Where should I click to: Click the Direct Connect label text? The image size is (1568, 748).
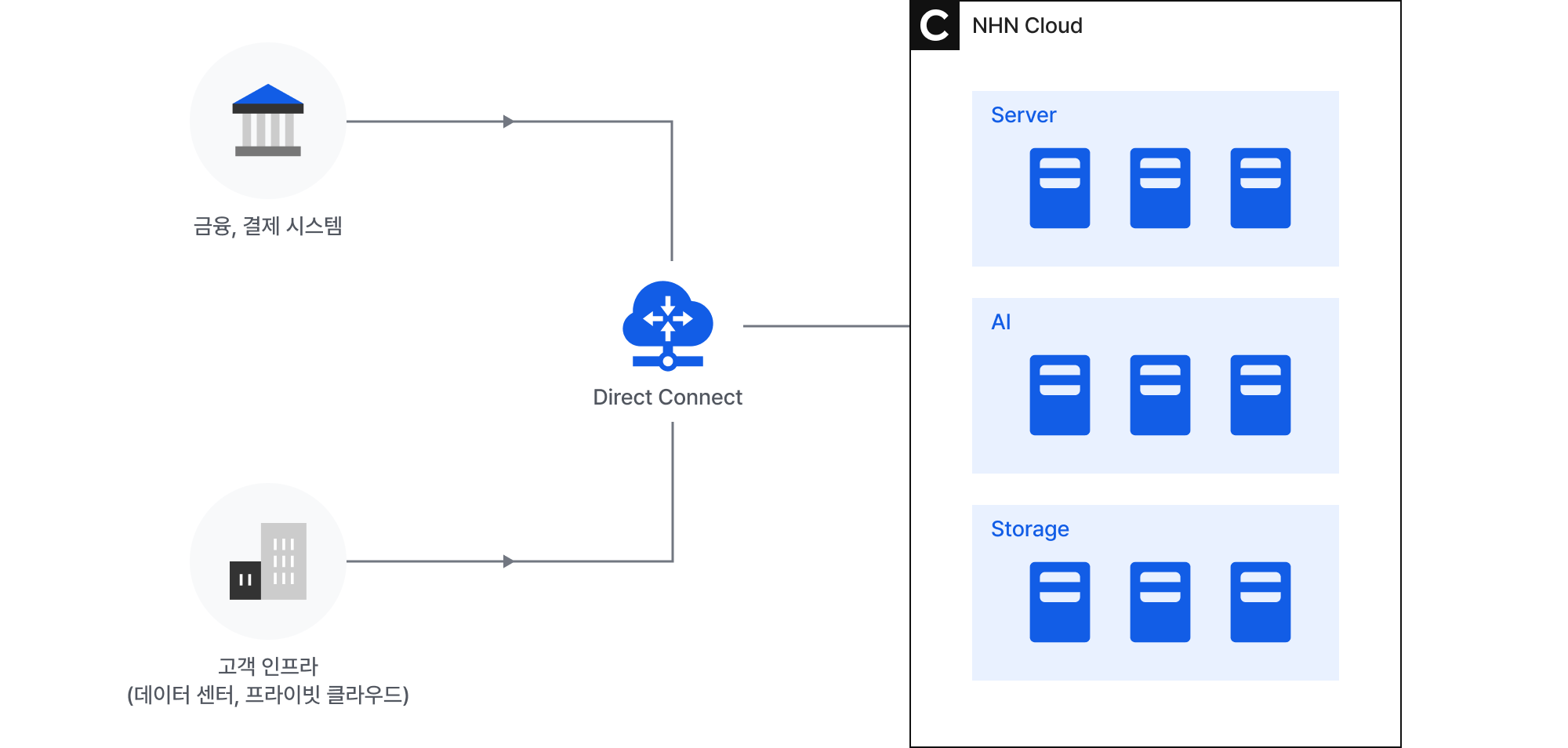click(x=666, y=397)
